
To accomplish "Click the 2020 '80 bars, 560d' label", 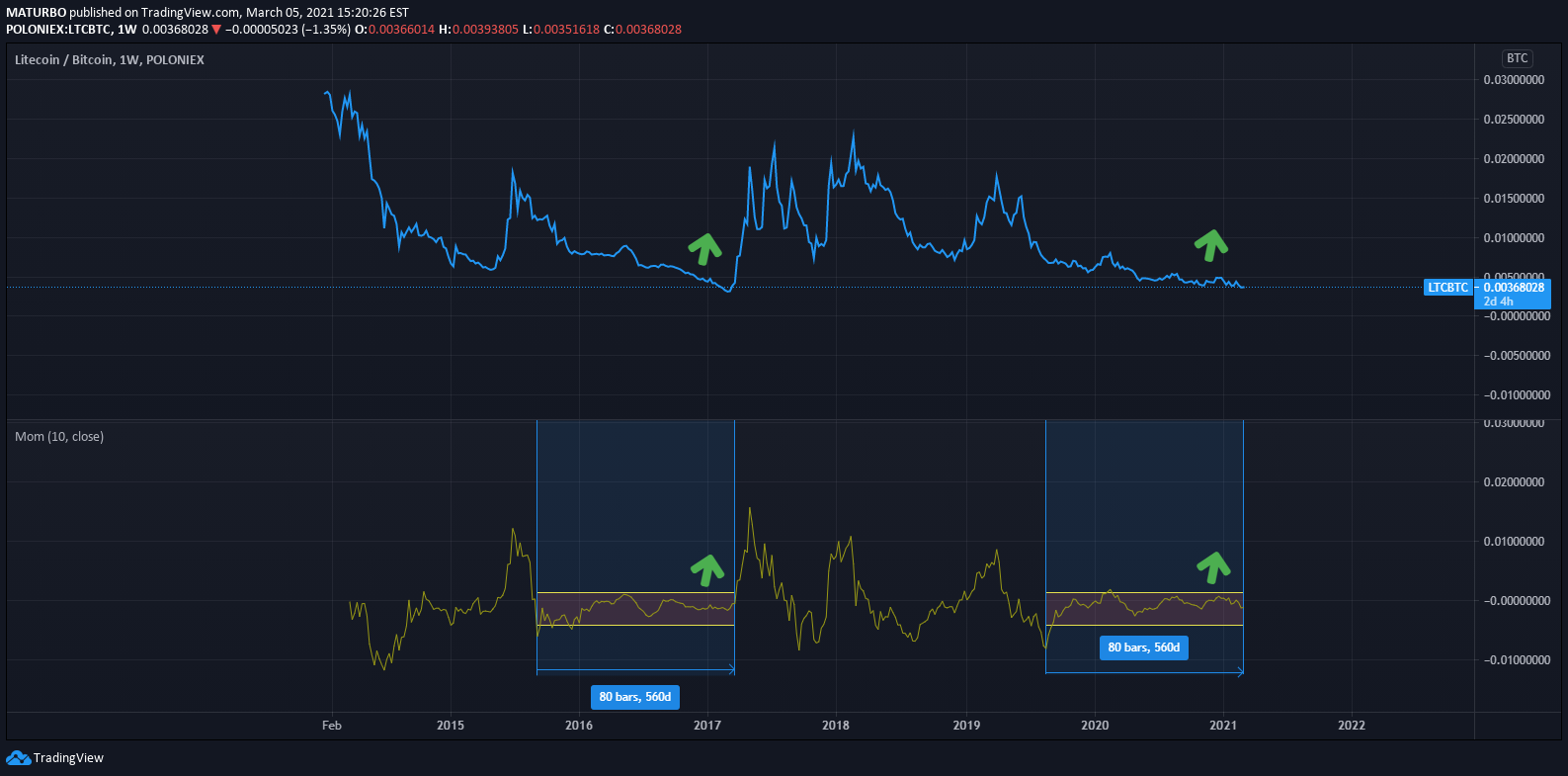I will (x=1144, y=647).
